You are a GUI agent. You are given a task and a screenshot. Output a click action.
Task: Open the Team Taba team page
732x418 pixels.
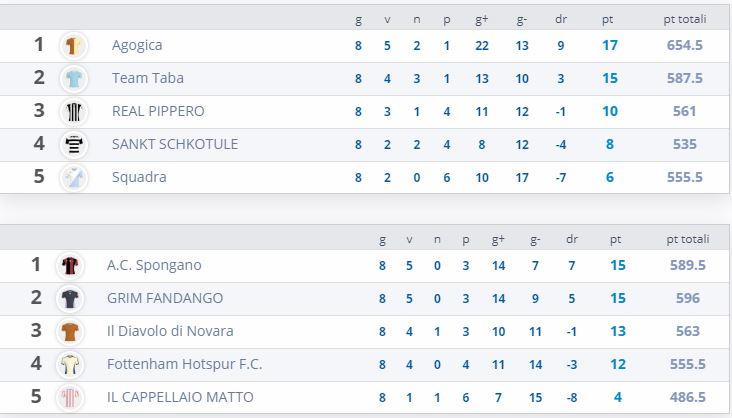point(148,78)
